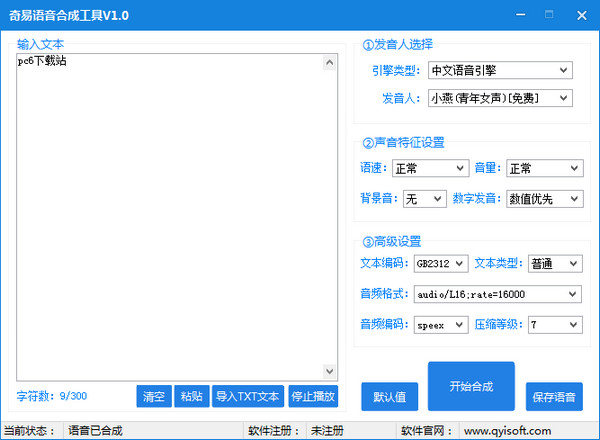Expand the 发音人 speaker dropdown
This screenshot has height=440, width=600.
499,98
